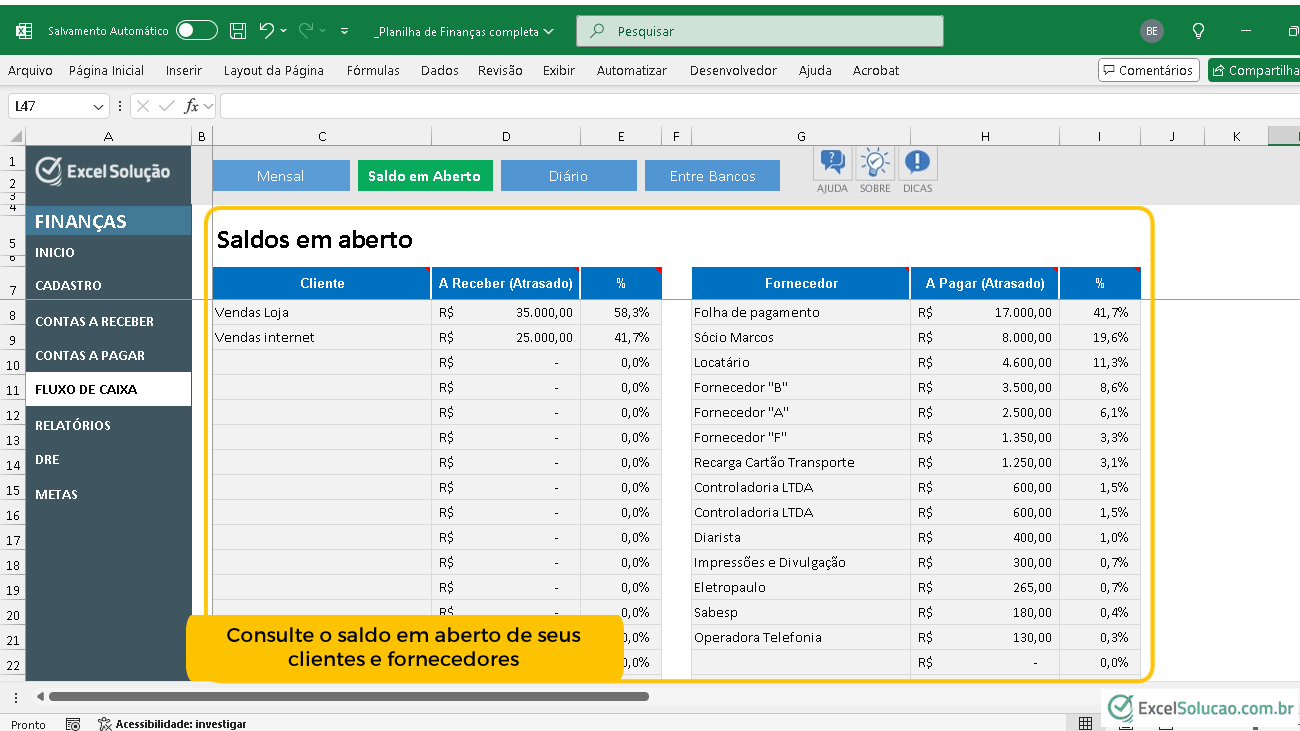Viewport: 1300px width, 731px height.
Task: Click the left scroll arrow of horizontal scrollbar
Action: 40,696
